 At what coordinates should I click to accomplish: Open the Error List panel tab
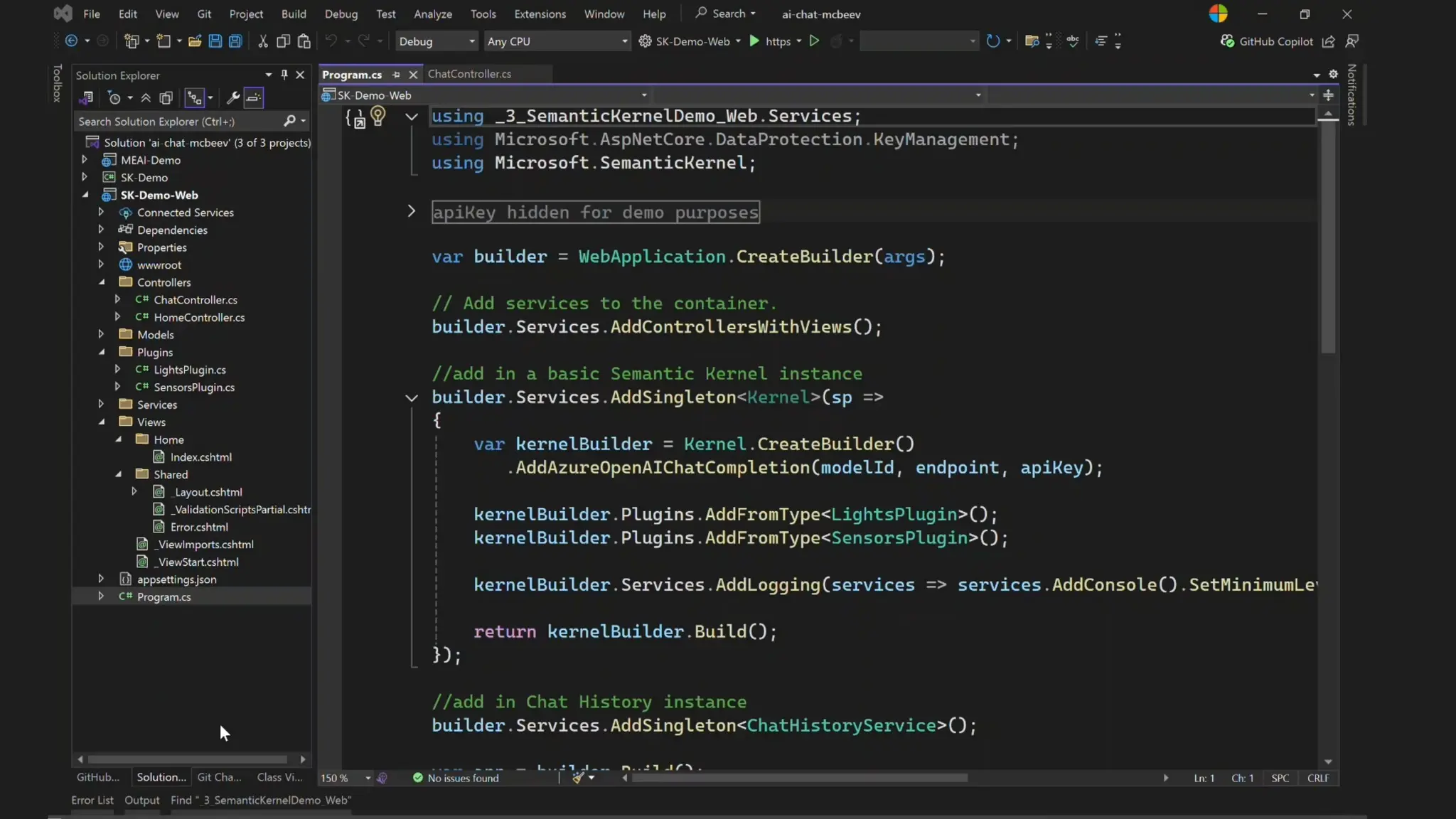(x=92, y=800)
